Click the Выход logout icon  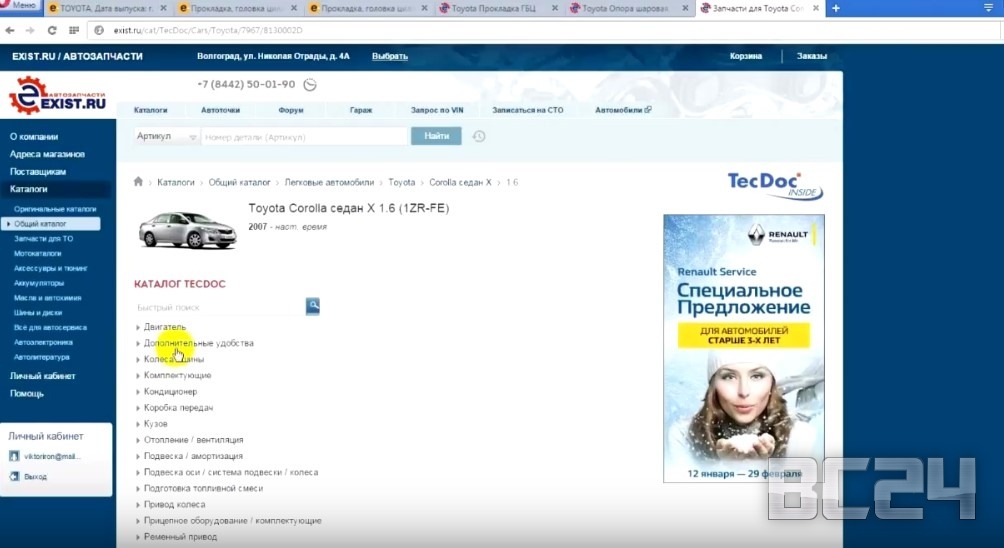14,477
